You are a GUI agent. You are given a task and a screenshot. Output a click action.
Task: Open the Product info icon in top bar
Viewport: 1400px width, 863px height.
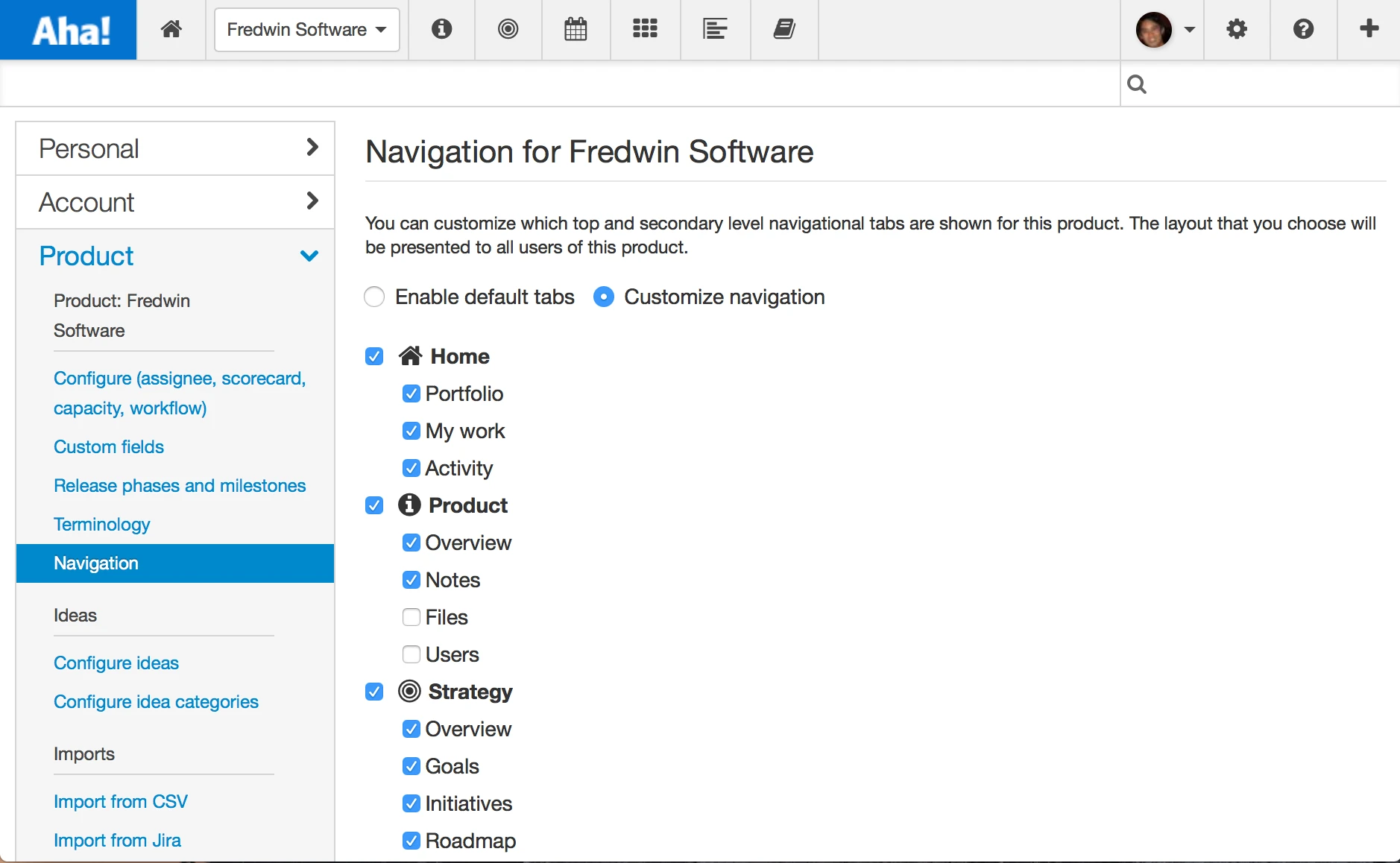(x=441, y=29)
